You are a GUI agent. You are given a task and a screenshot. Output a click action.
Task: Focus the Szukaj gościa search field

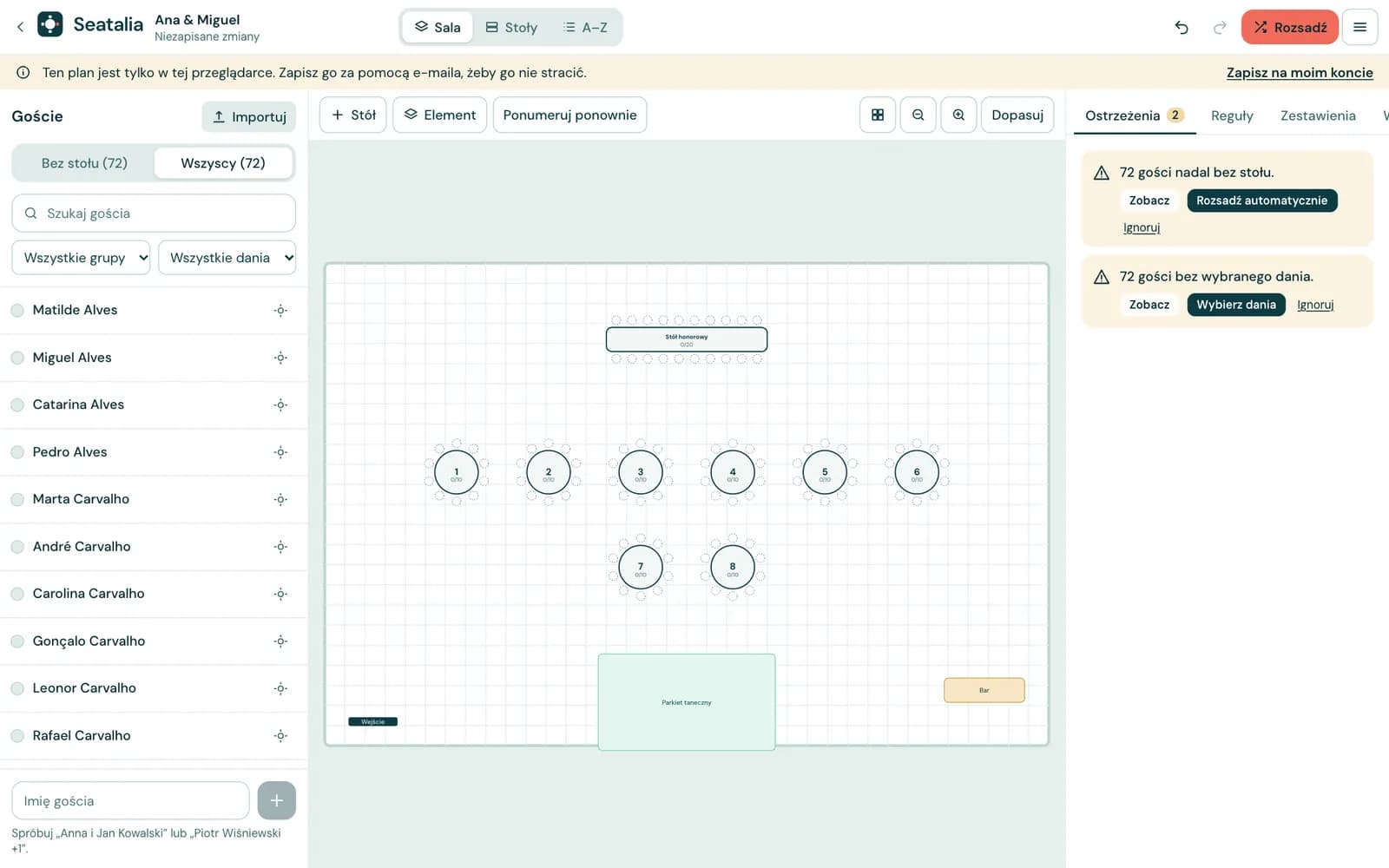pyautogui.click(x=154, y=214)
